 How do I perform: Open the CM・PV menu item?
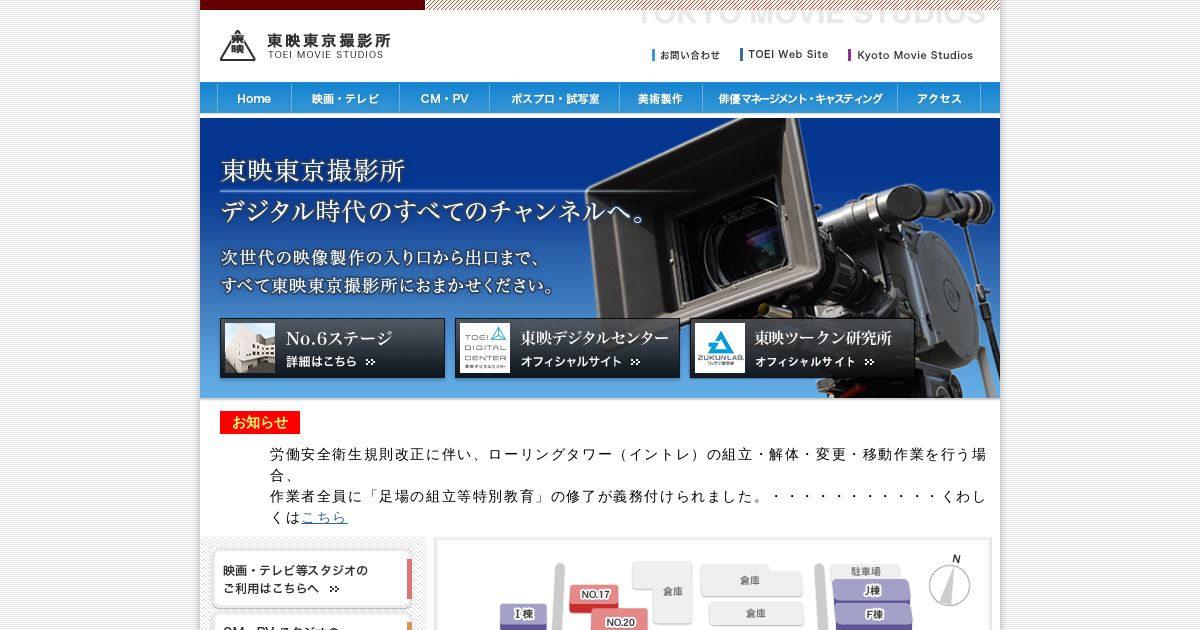[444, 98]
